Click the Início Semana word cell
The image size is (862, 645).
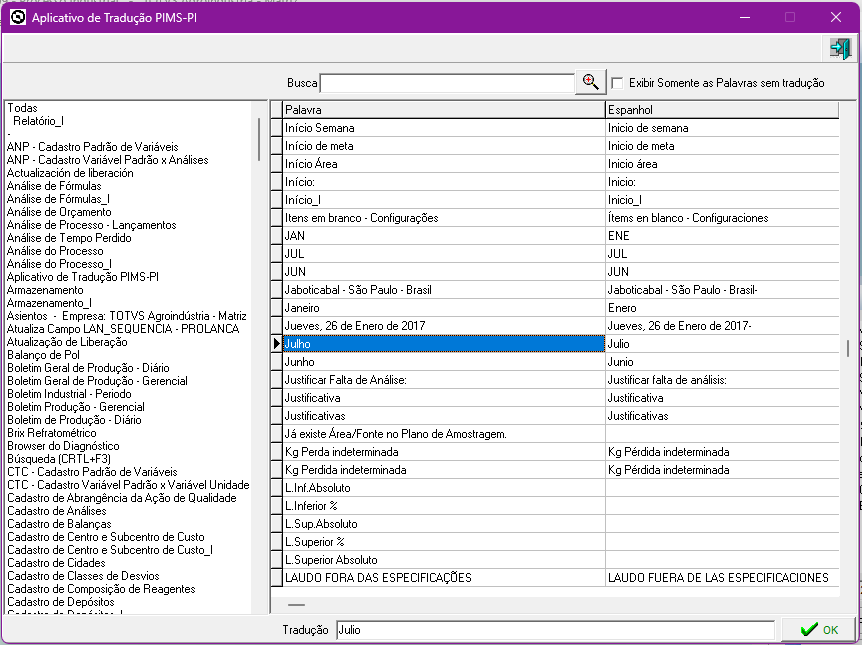pos(444,128)
